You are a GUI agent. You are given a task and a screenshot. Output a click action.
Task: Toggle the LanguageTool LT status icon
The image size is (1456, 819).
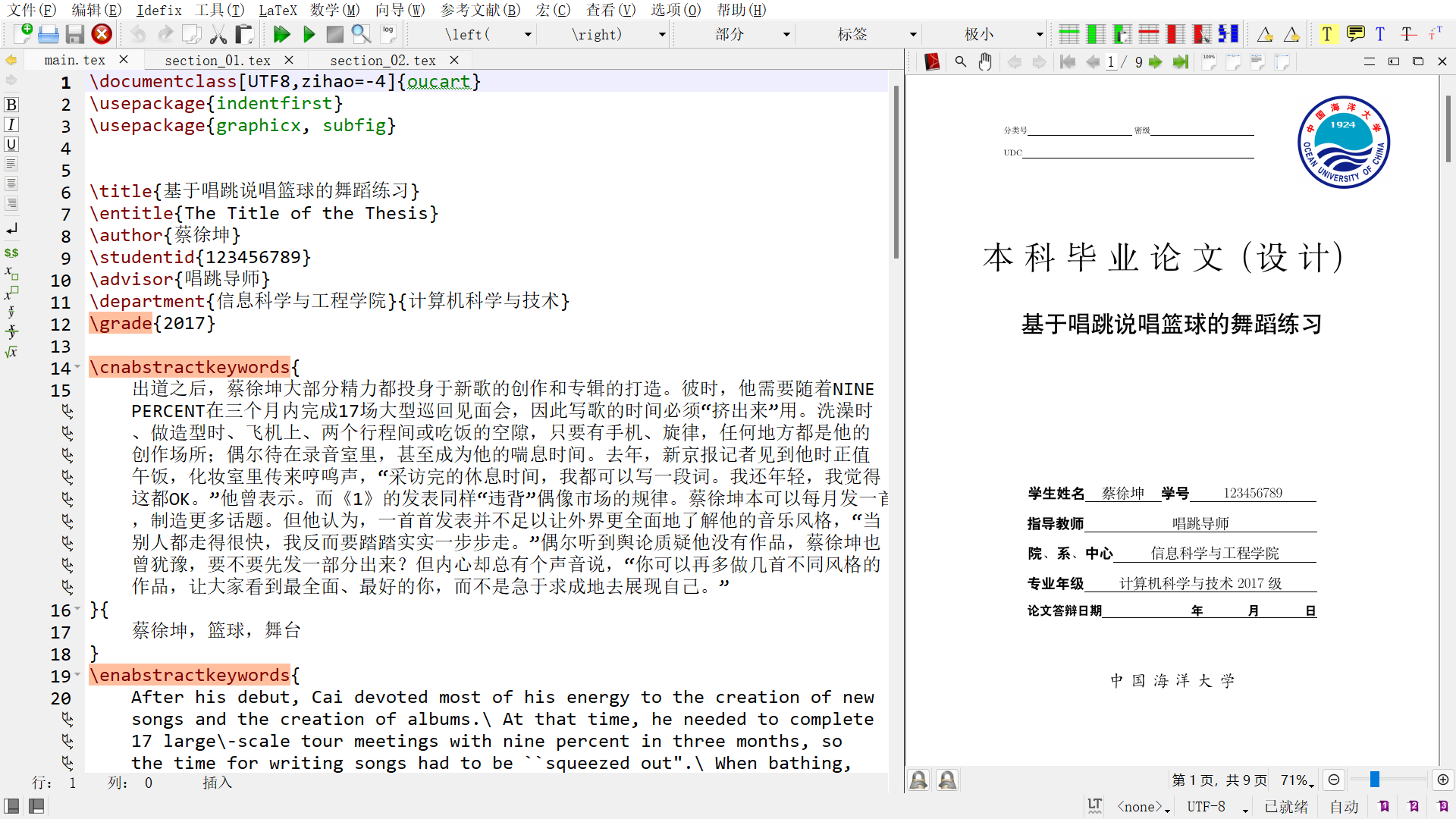pos(1094,806)
